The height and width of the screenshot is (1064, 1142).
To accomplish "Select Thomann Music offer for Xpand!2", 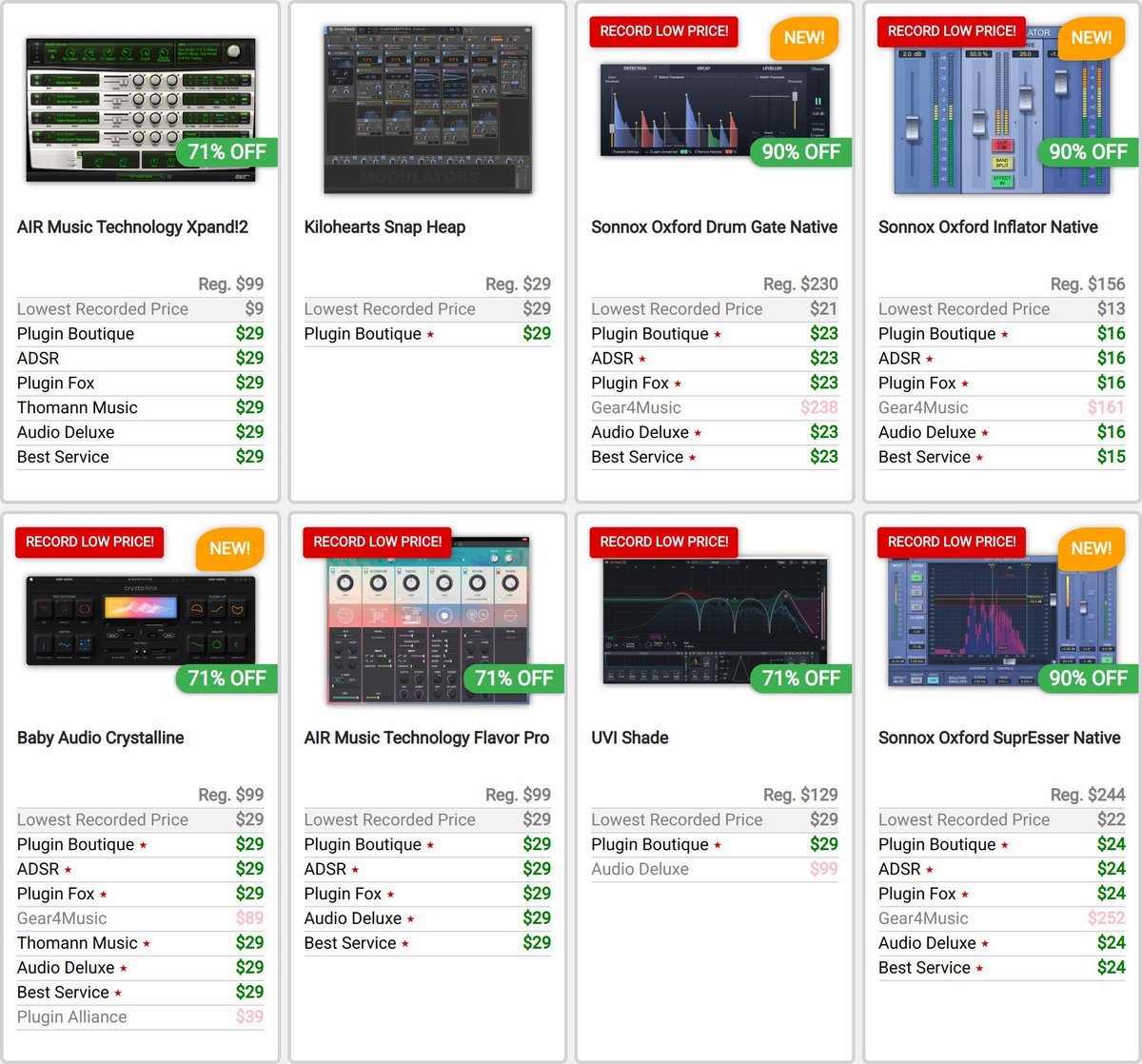I will pyautogui.click(x=141, y=408).
